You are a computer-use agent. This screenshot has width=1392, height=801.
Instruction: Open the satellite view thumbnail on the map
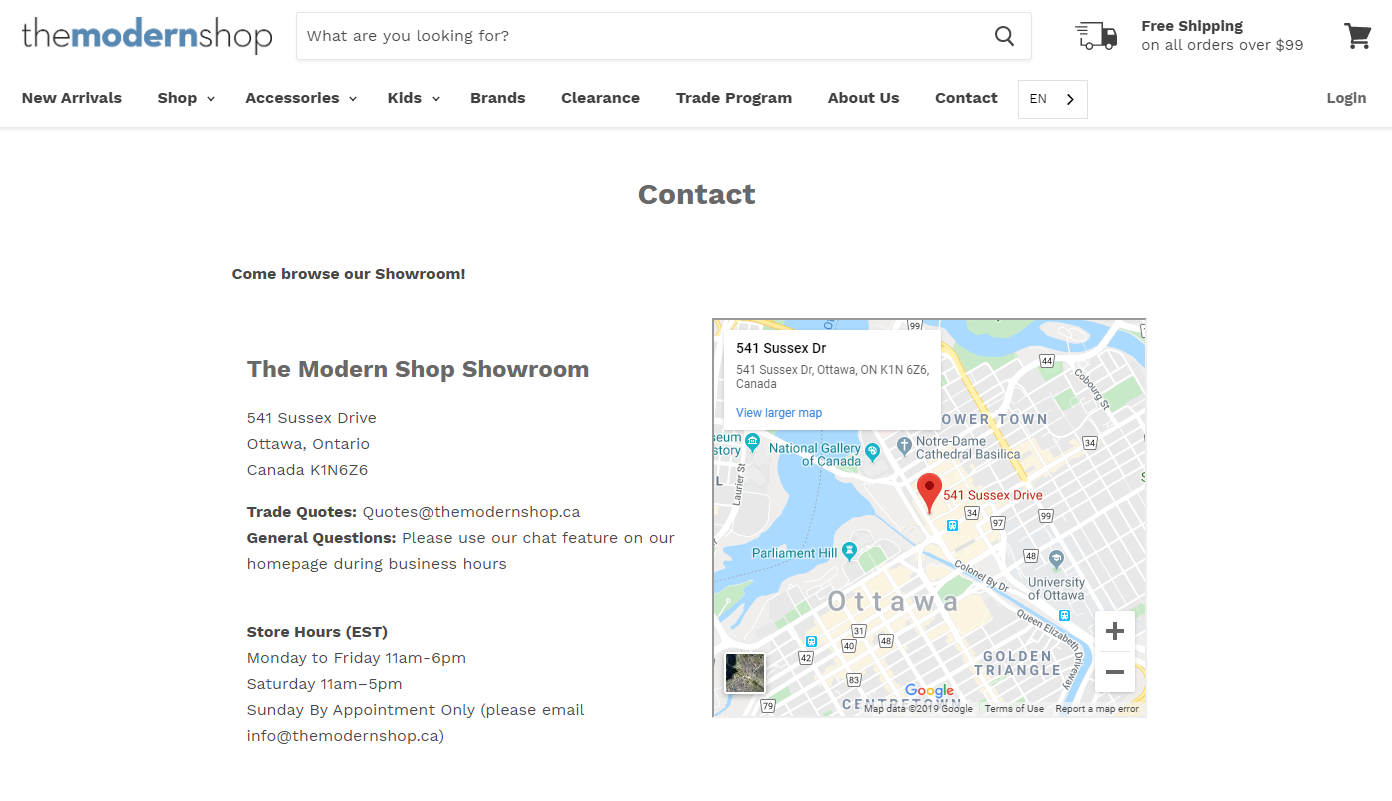coord(744,673)
